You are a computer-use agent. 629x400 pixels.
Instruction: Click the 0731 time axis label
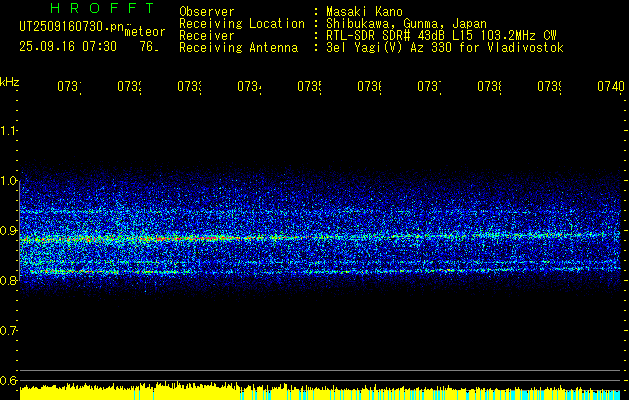[69, 86]
